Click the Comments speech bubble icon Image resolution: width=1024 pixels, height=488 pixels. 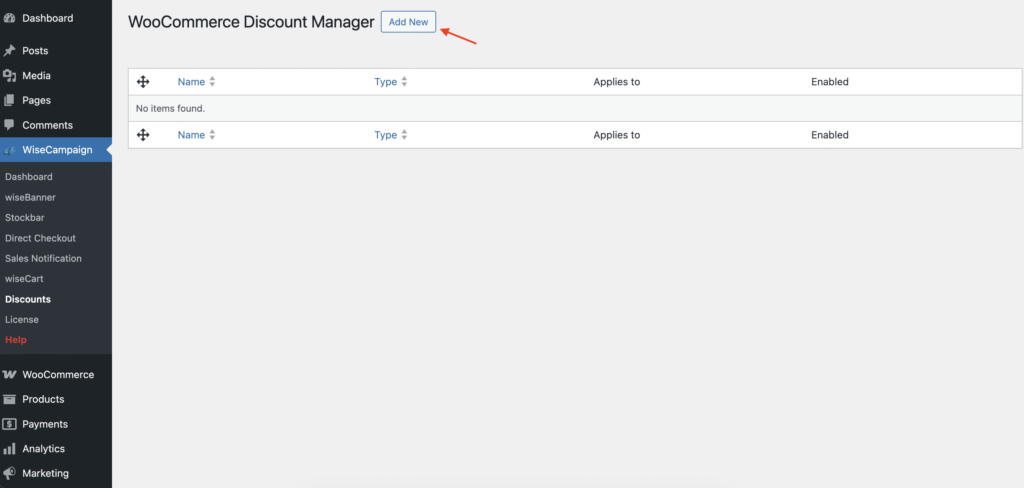point(9,125)
